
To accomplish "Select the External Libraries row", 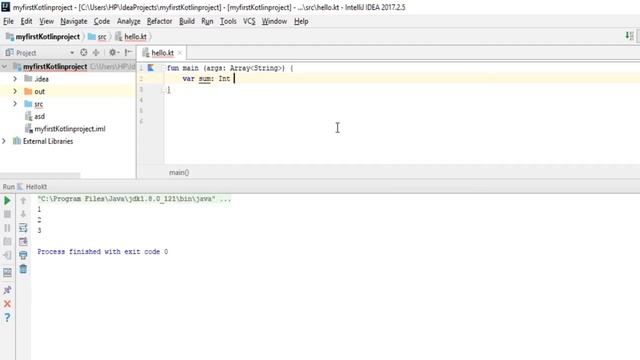I will (68, 141).
